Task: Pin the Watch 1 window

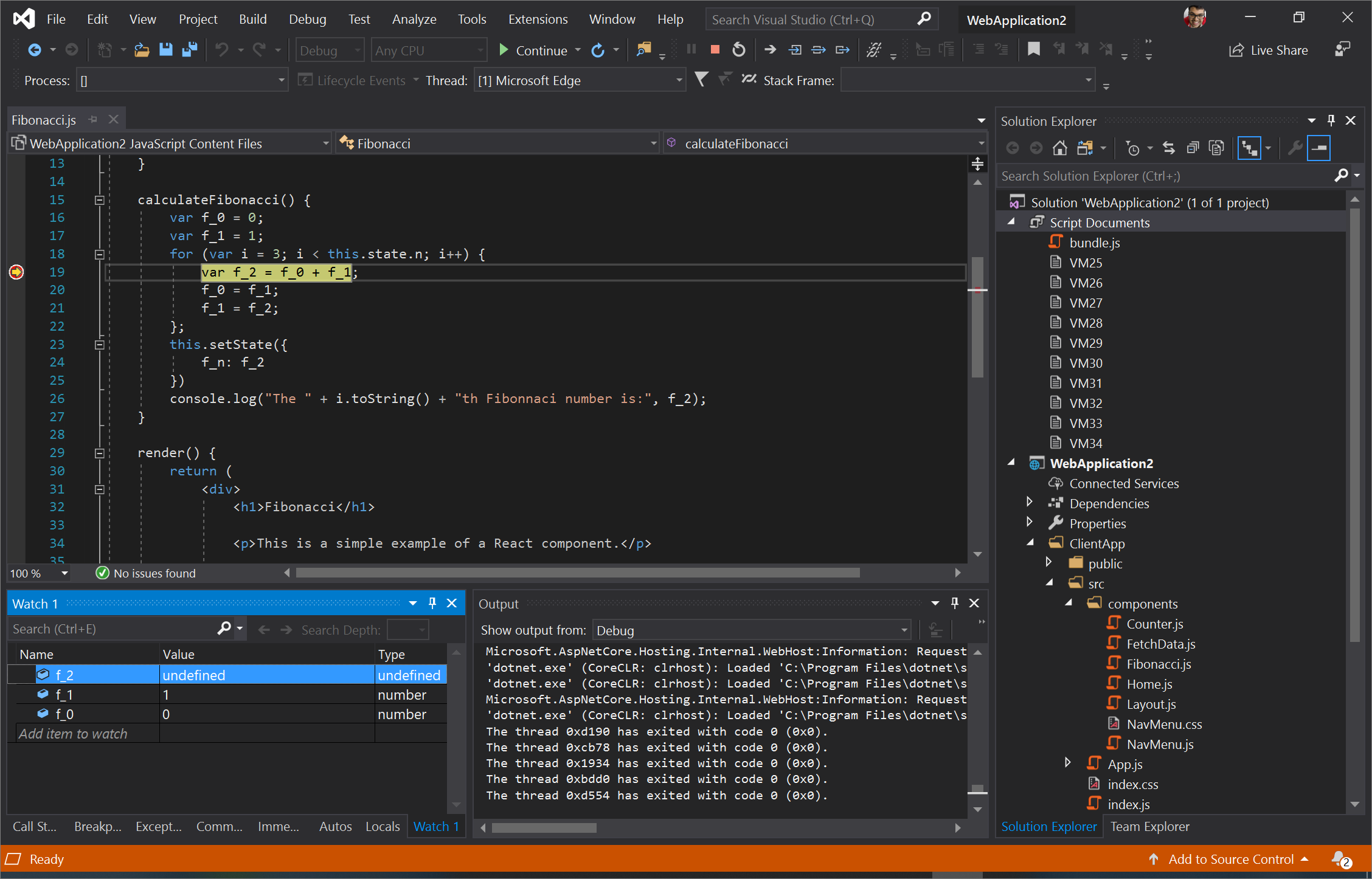Action: click(432, 603)
